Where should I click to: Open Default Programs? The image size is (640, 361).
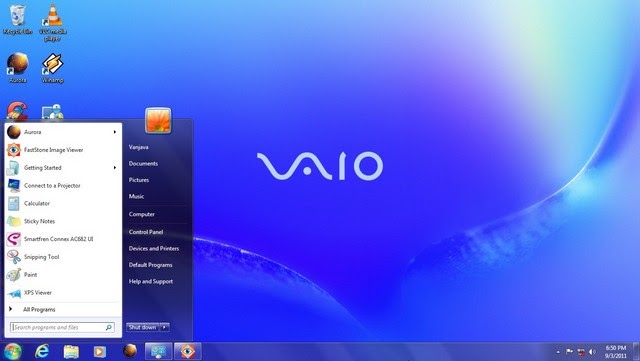click(x=151, y=265)
